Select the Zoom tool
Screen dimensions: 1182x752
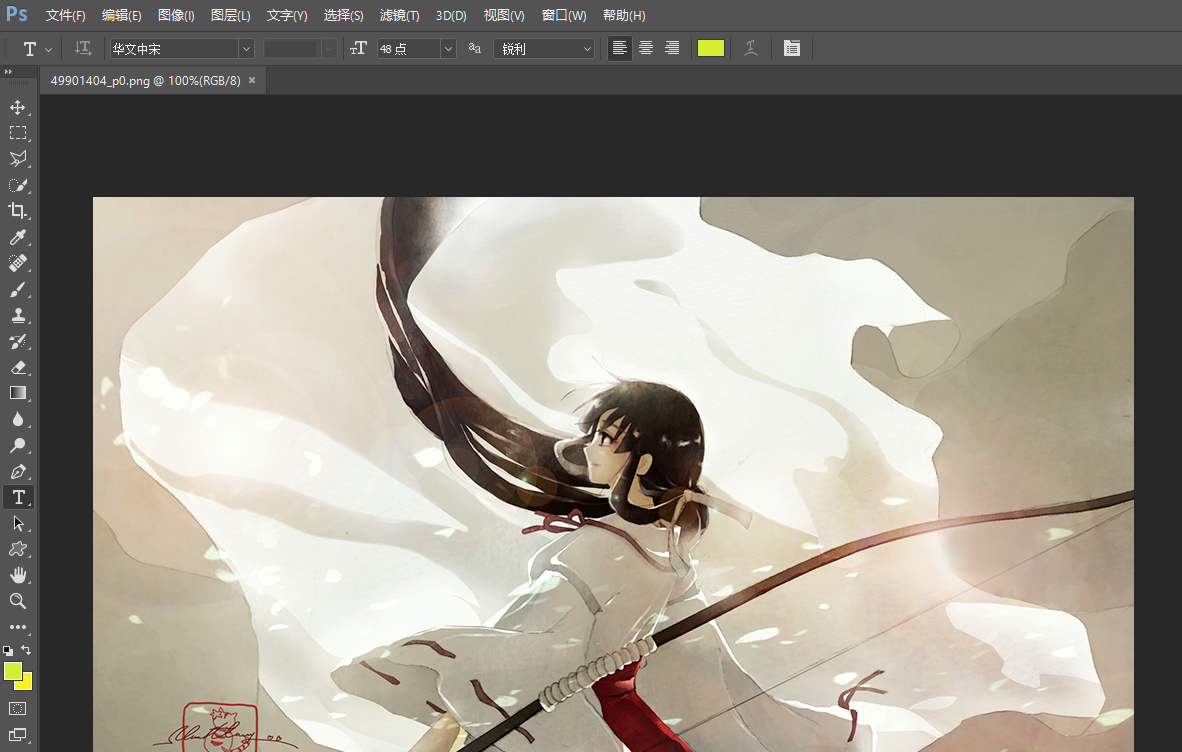click(17, 601)
